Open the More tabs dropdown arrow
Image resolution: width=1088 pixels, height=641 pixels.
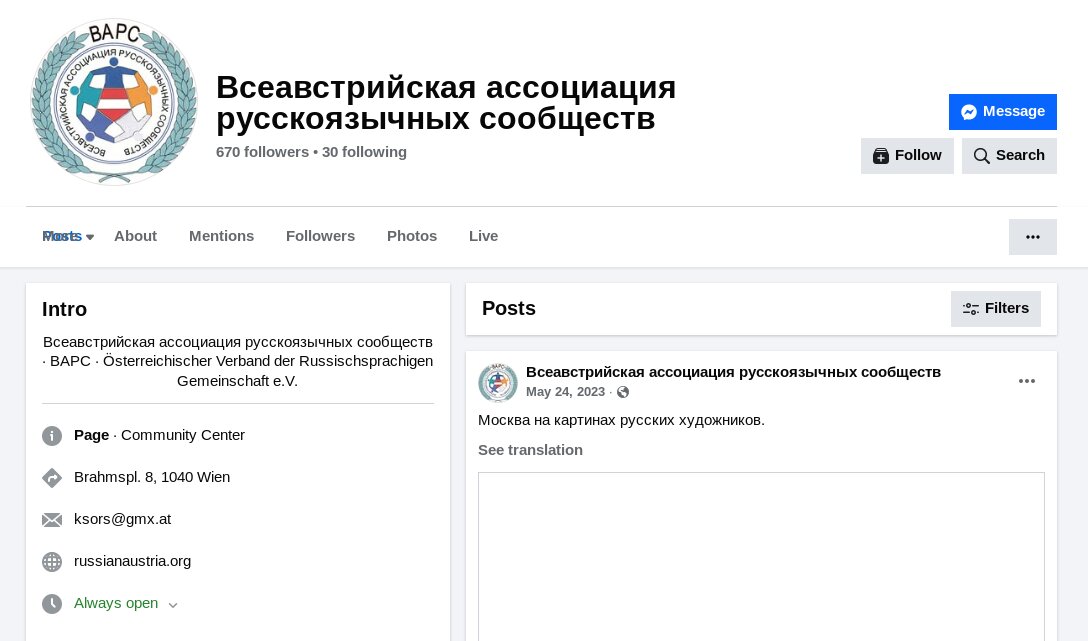[90, 237]
